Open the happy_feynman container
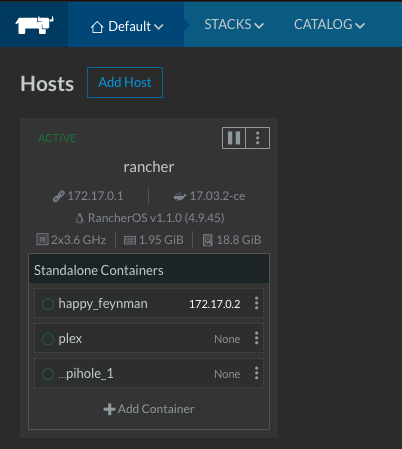402x449 pixels. point(103,304)
